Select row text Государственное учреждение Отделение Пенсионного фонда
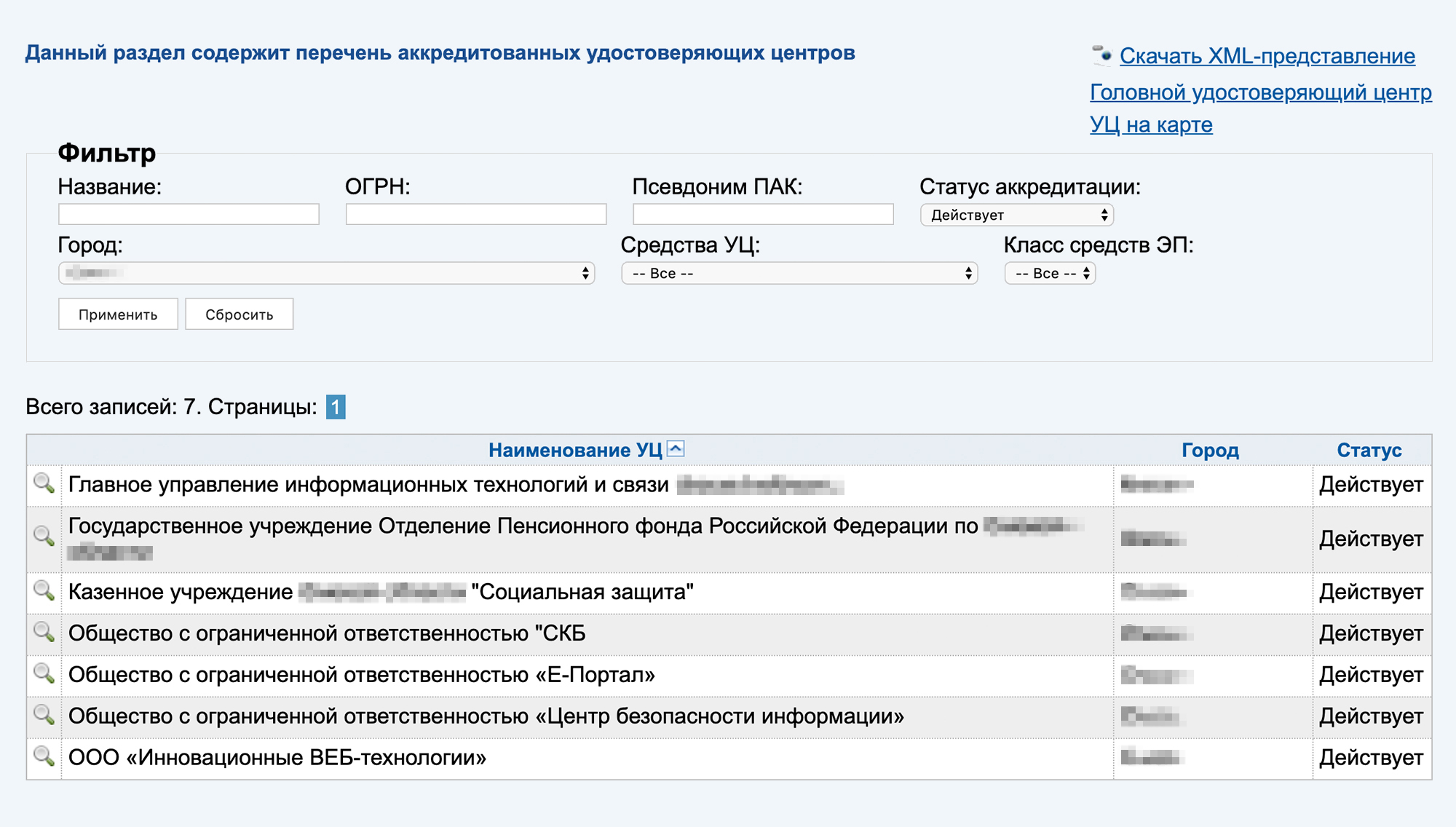 (523, 526)
